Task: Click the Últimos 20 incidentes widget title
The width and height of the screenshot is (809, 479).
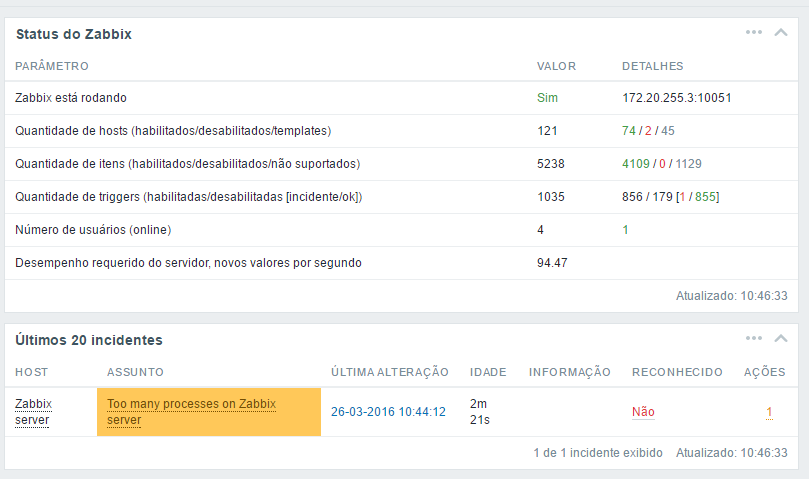Action: [89, 340]
